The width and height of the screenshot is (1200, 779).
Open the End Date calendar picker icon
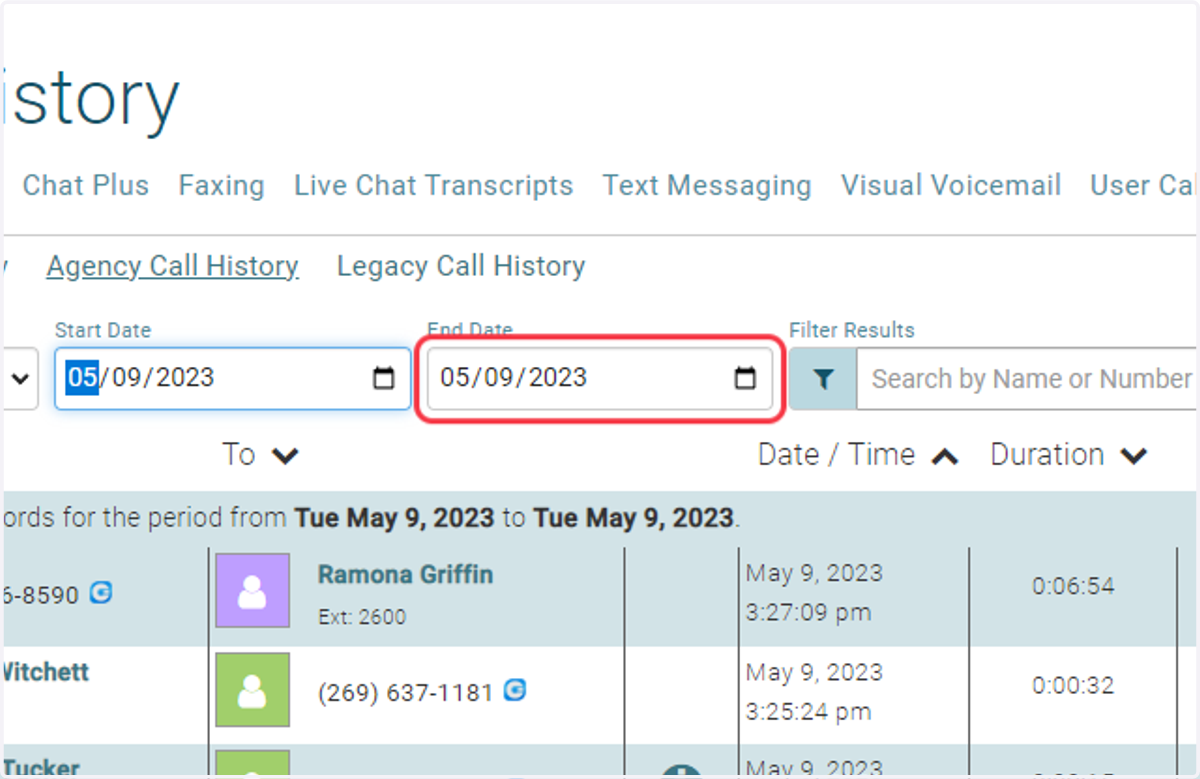pyautogui.click(x=745, y=378)
